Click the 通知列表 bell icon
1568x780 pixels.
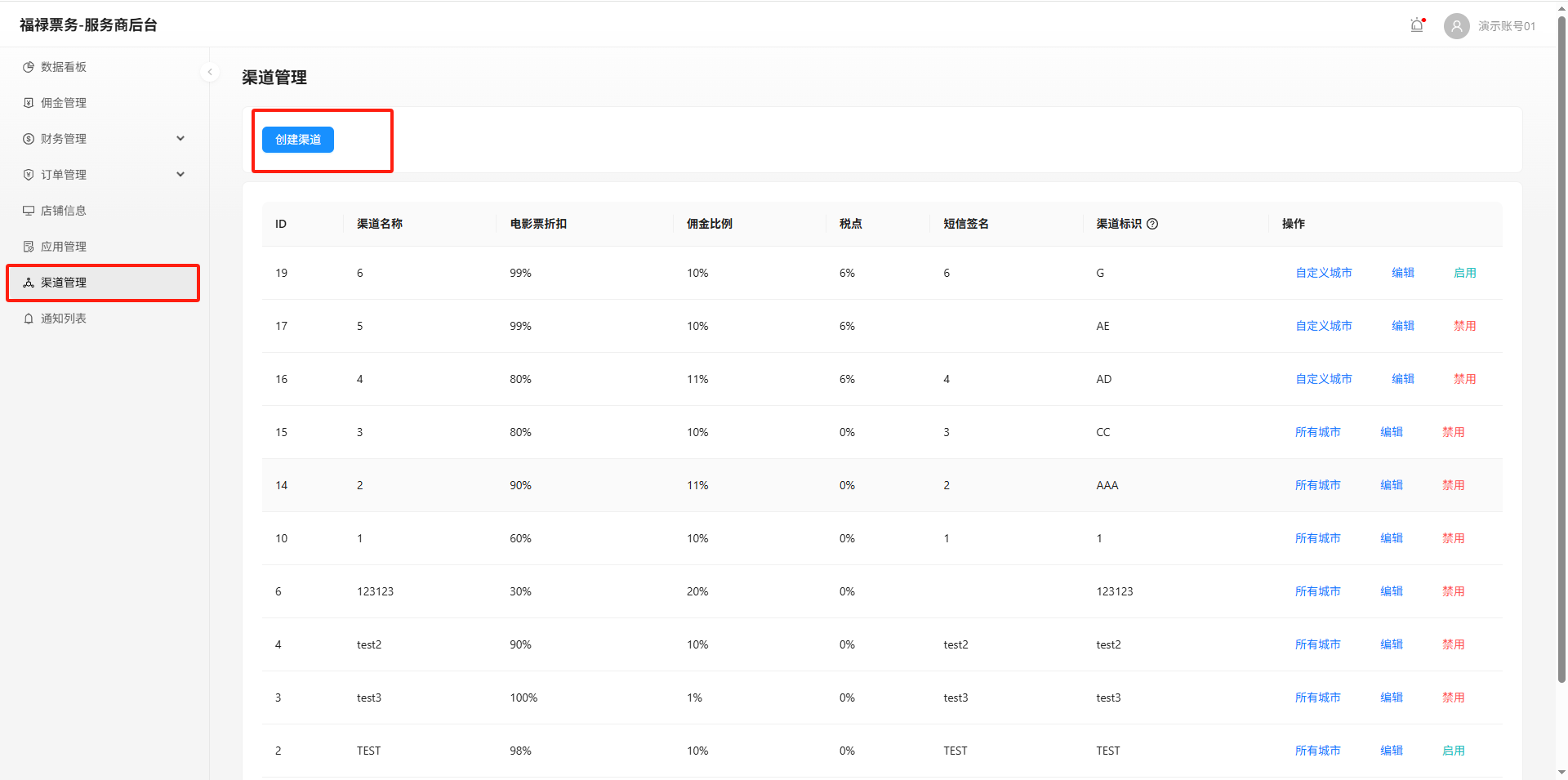point(29,319)
